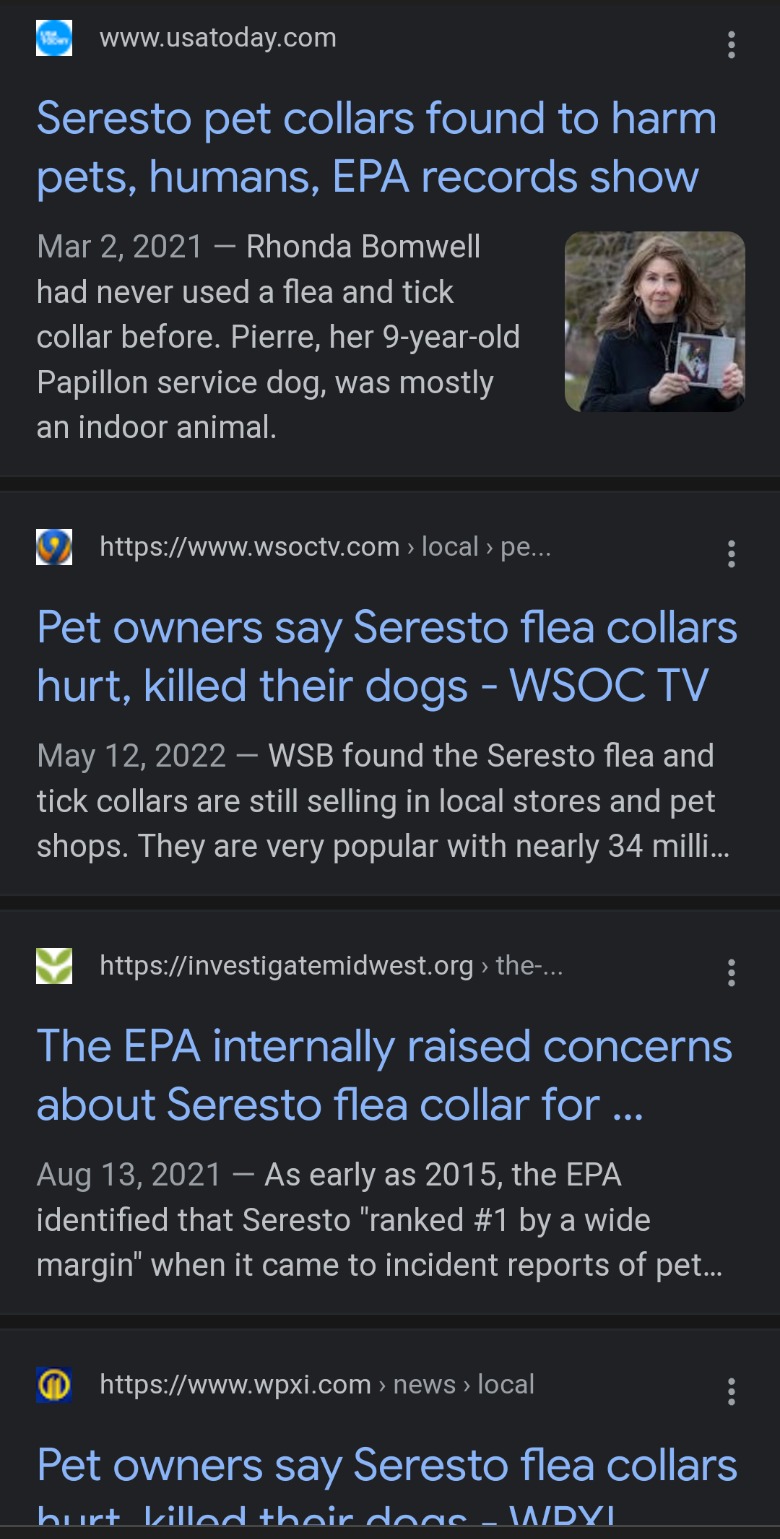This screenshot has width=780, height=1539.
Task: Open the three-dot menu for the Investigate Midwest result
Action: point(732,973)
